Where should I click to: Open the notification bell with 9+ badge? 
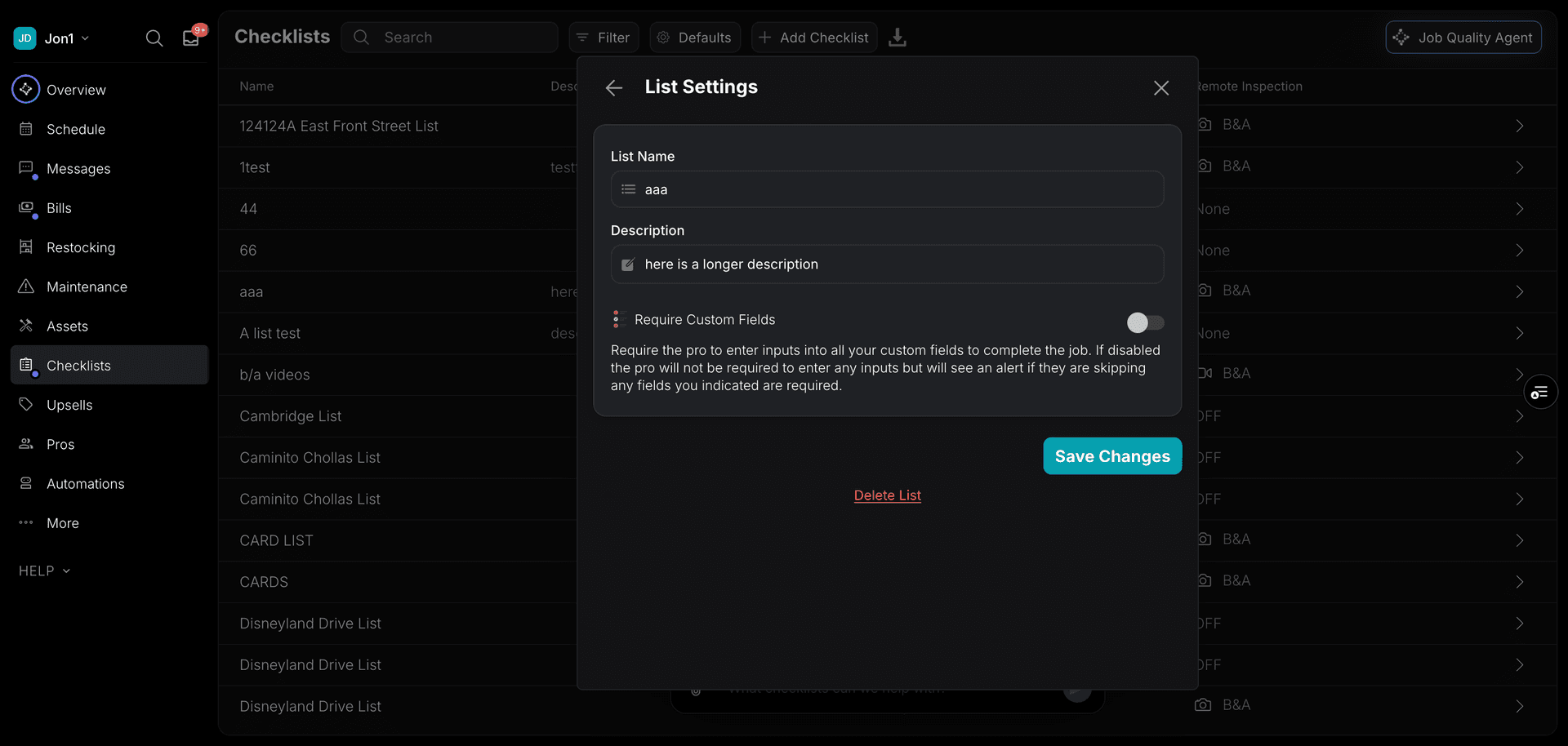coord(190,38)
